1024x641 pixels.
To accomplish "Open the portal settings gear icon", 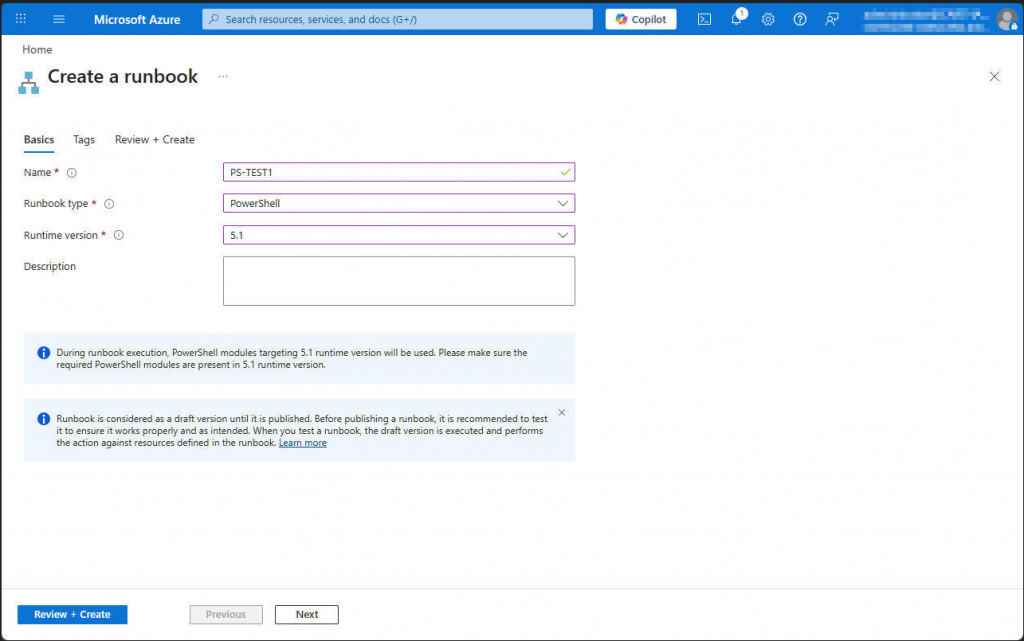I will click(x=768, y=18).
